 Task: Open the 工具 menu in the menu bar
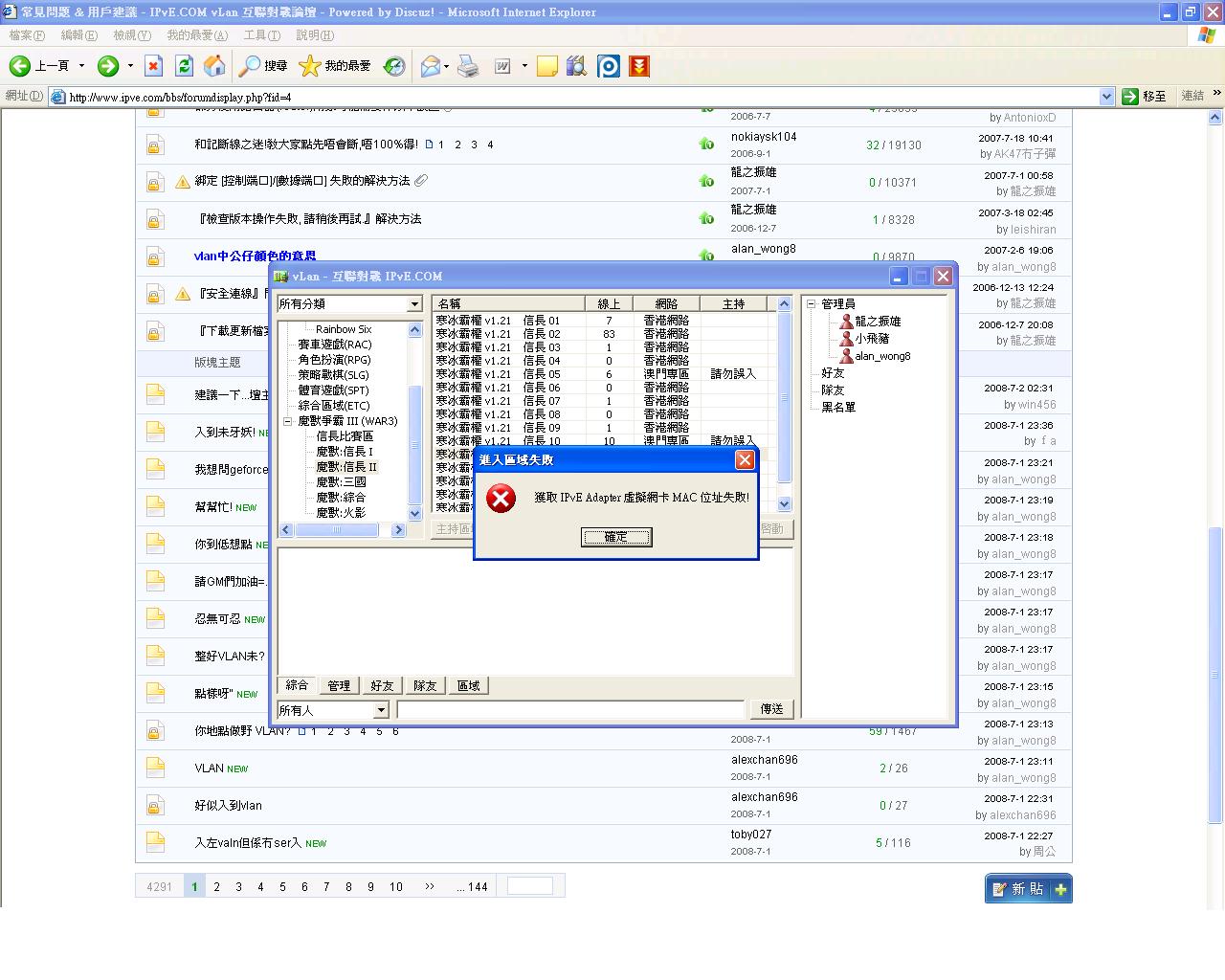tap(260, 35)
